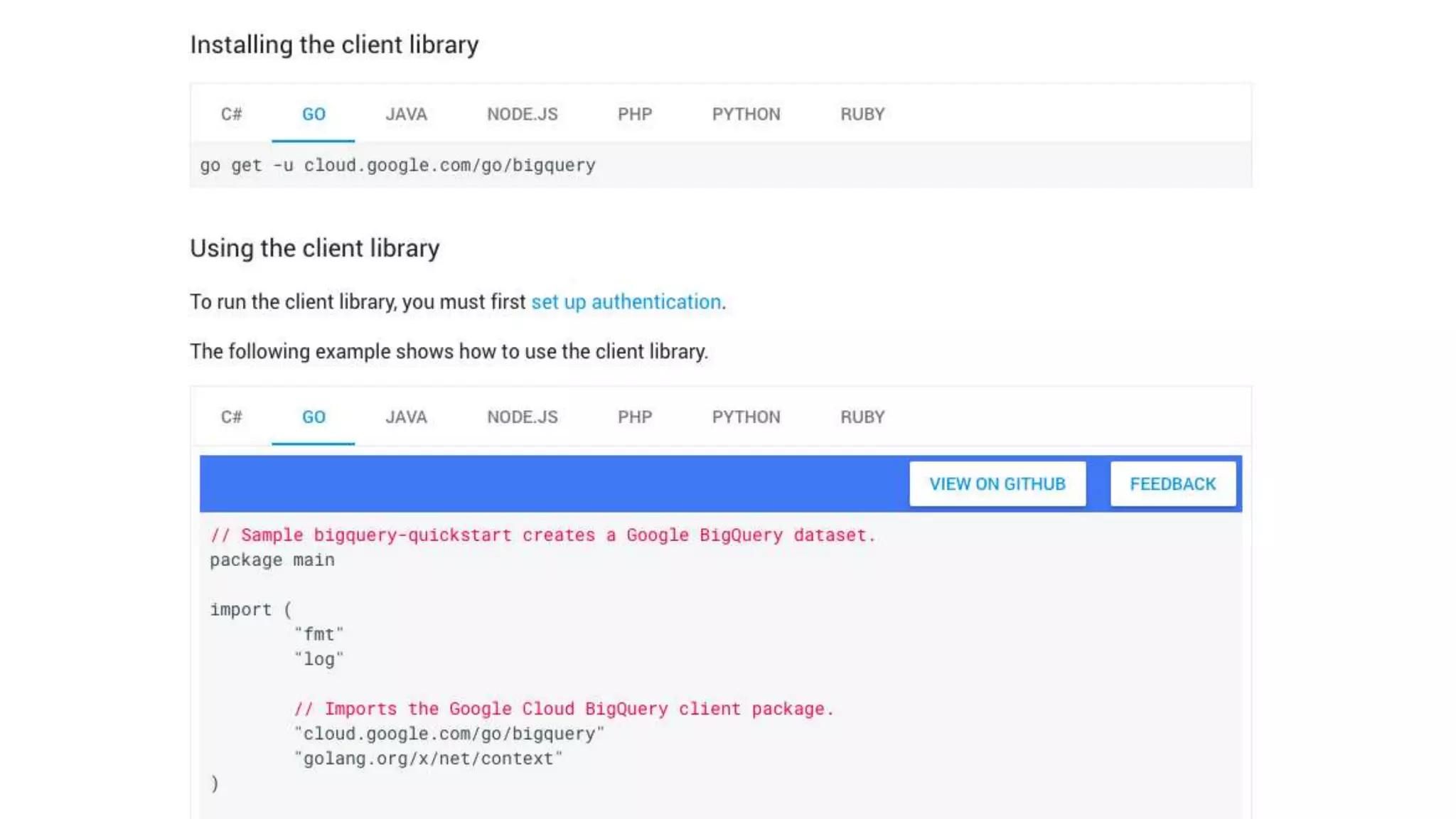
Task: Select GO tab in install section
Action: 314,114
